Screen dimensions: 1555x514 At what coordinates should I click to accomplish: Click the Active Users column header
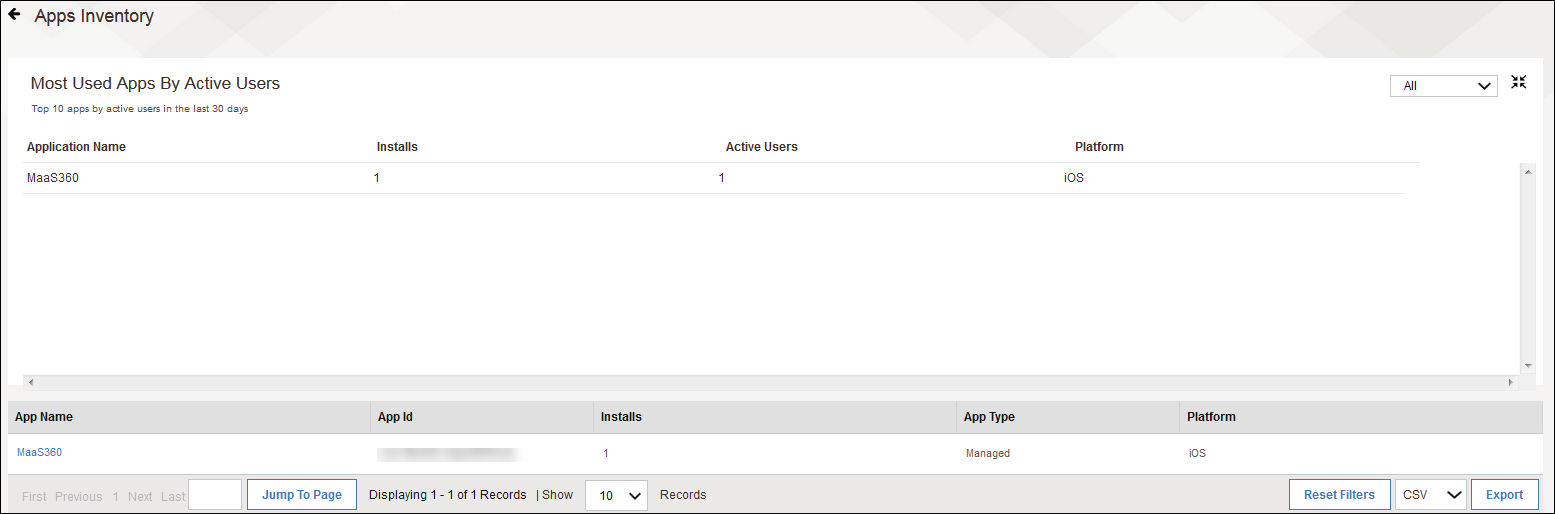point(762,147)
